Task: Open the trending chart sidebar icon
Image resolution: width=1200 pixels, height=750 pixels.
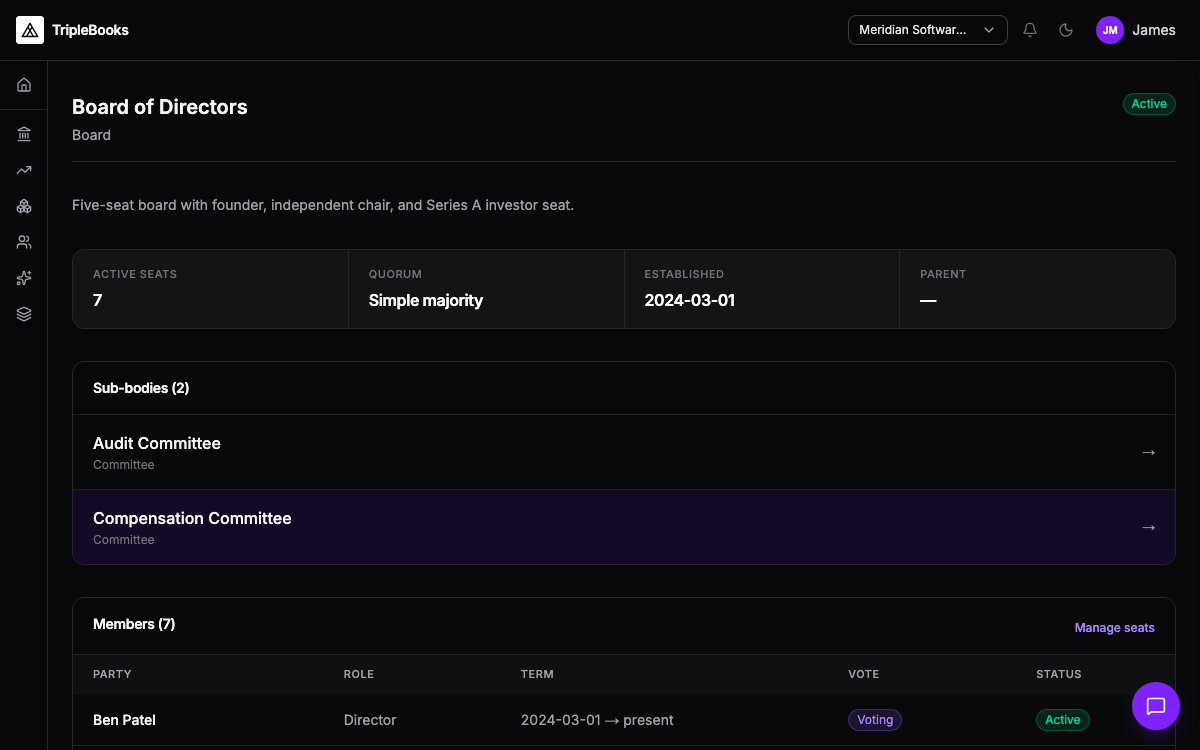Action: point(24,170)
